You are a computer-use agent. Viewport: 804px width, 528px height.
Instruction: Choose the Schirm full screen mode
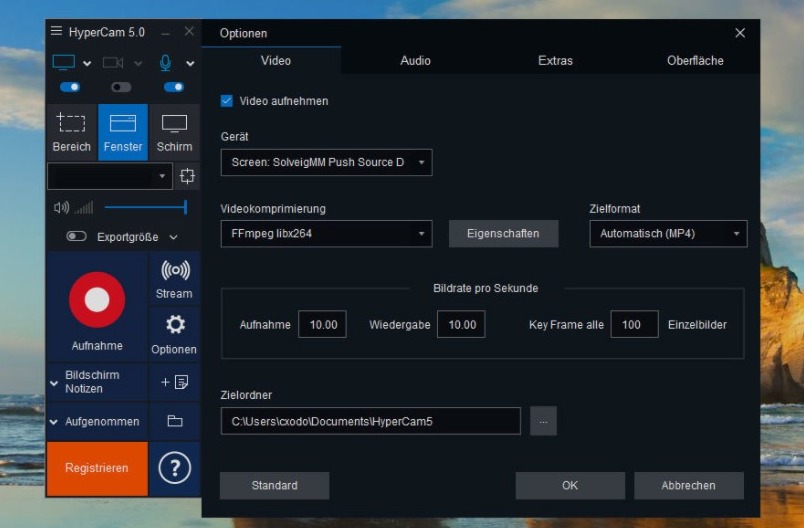(174, 132)
